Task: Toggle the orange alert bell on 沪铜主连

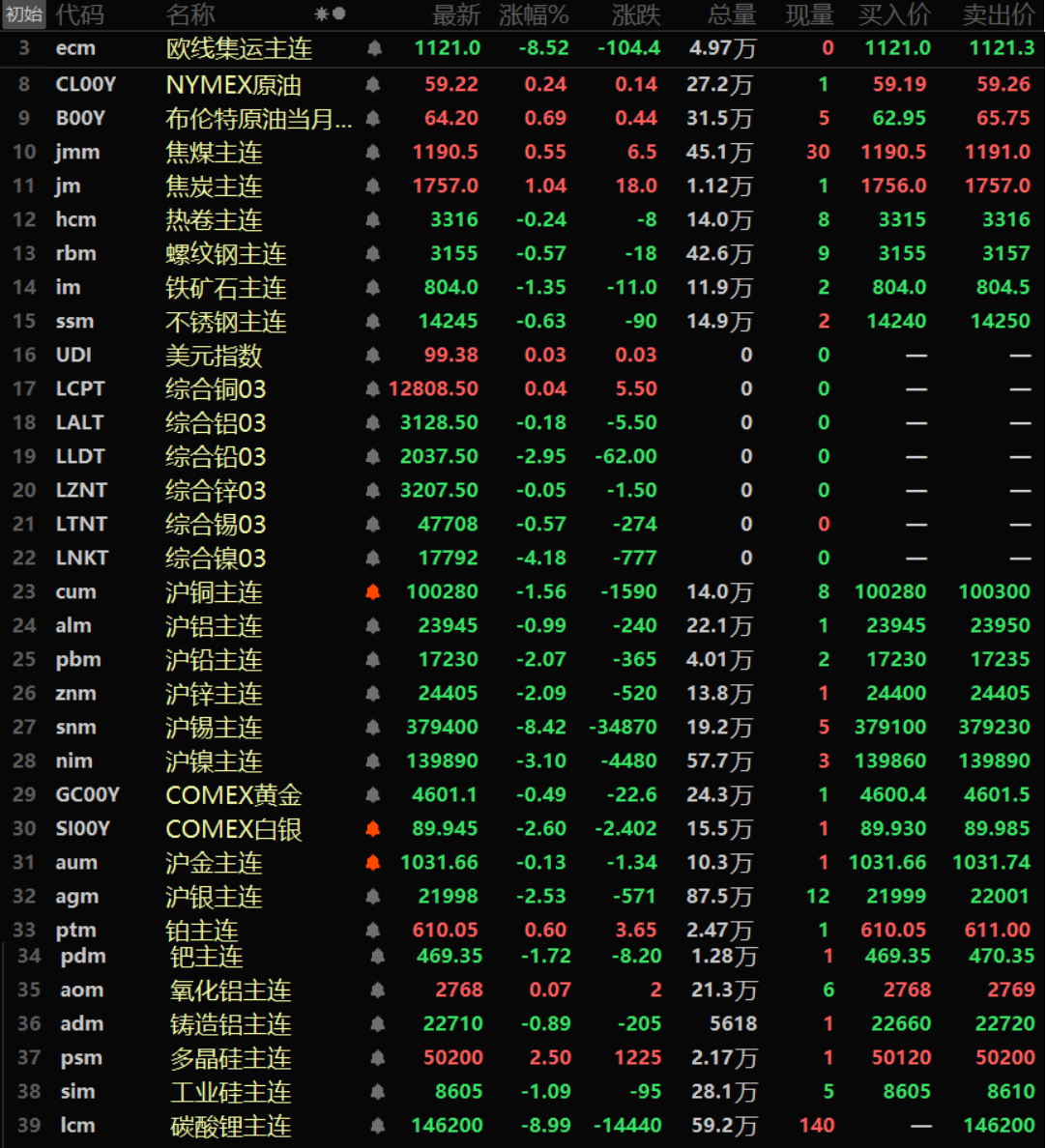Action: [373, 592]
